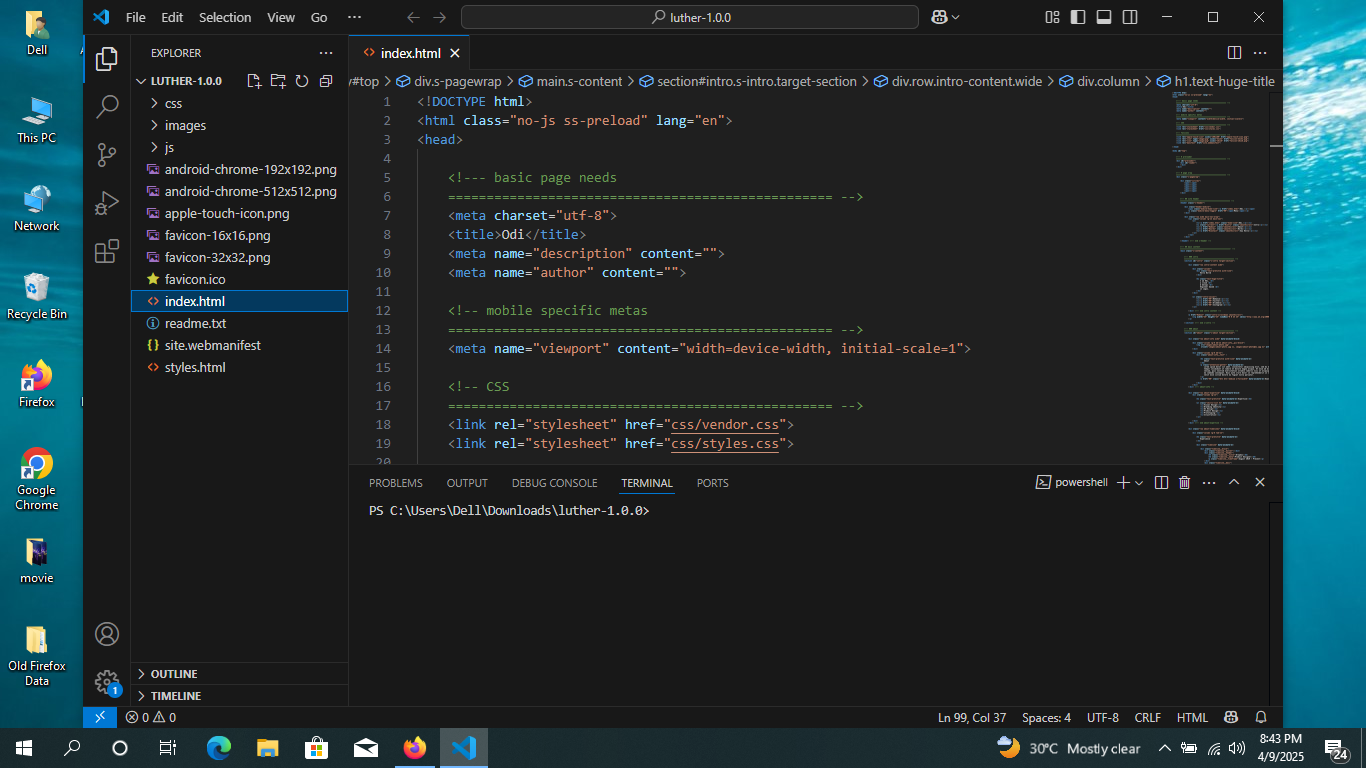Maximize the terminal panel size

point(1234,482)
